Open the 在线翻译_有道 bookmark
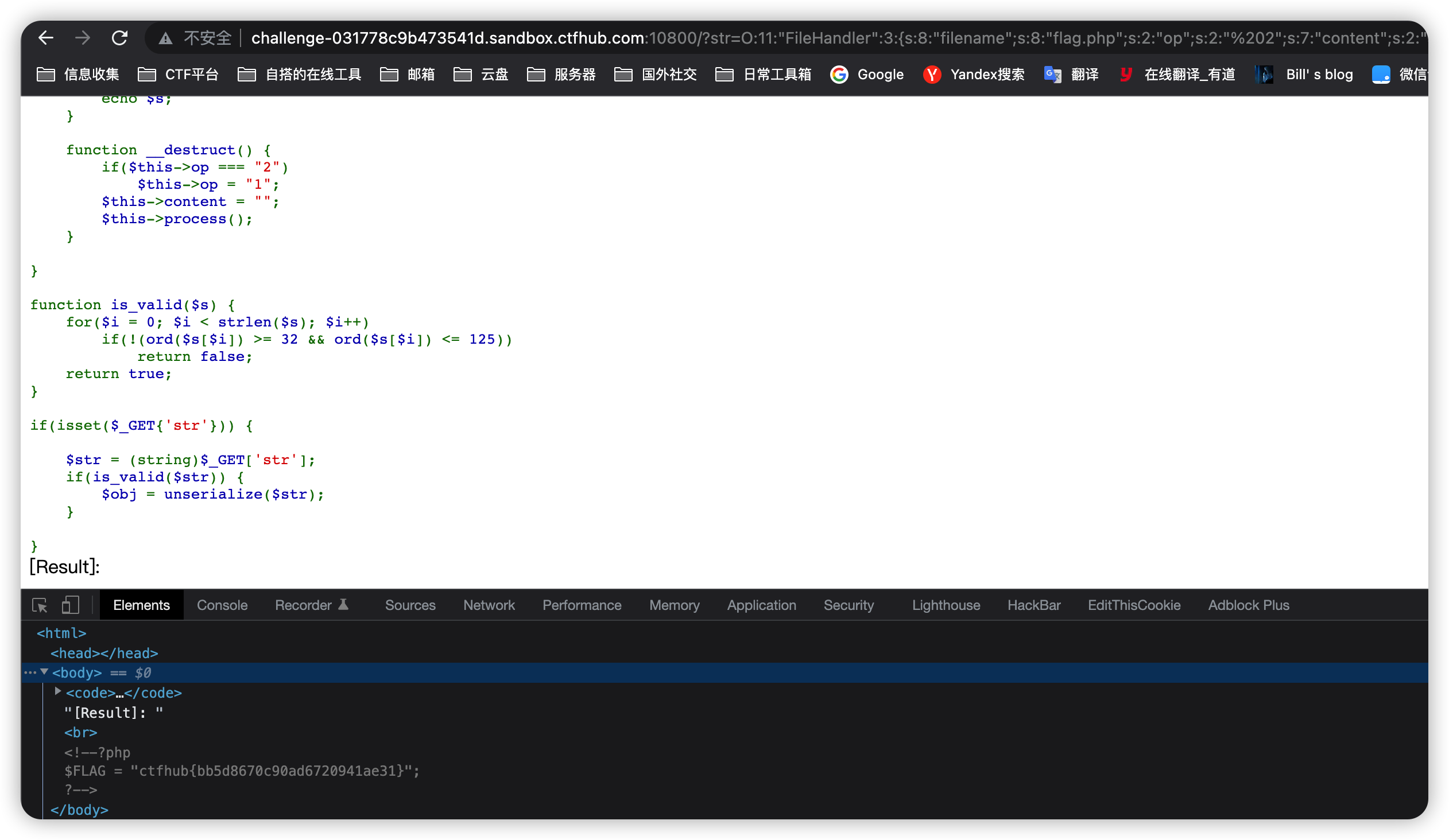Screen dimensions: 1449x840 (1177, 75)
